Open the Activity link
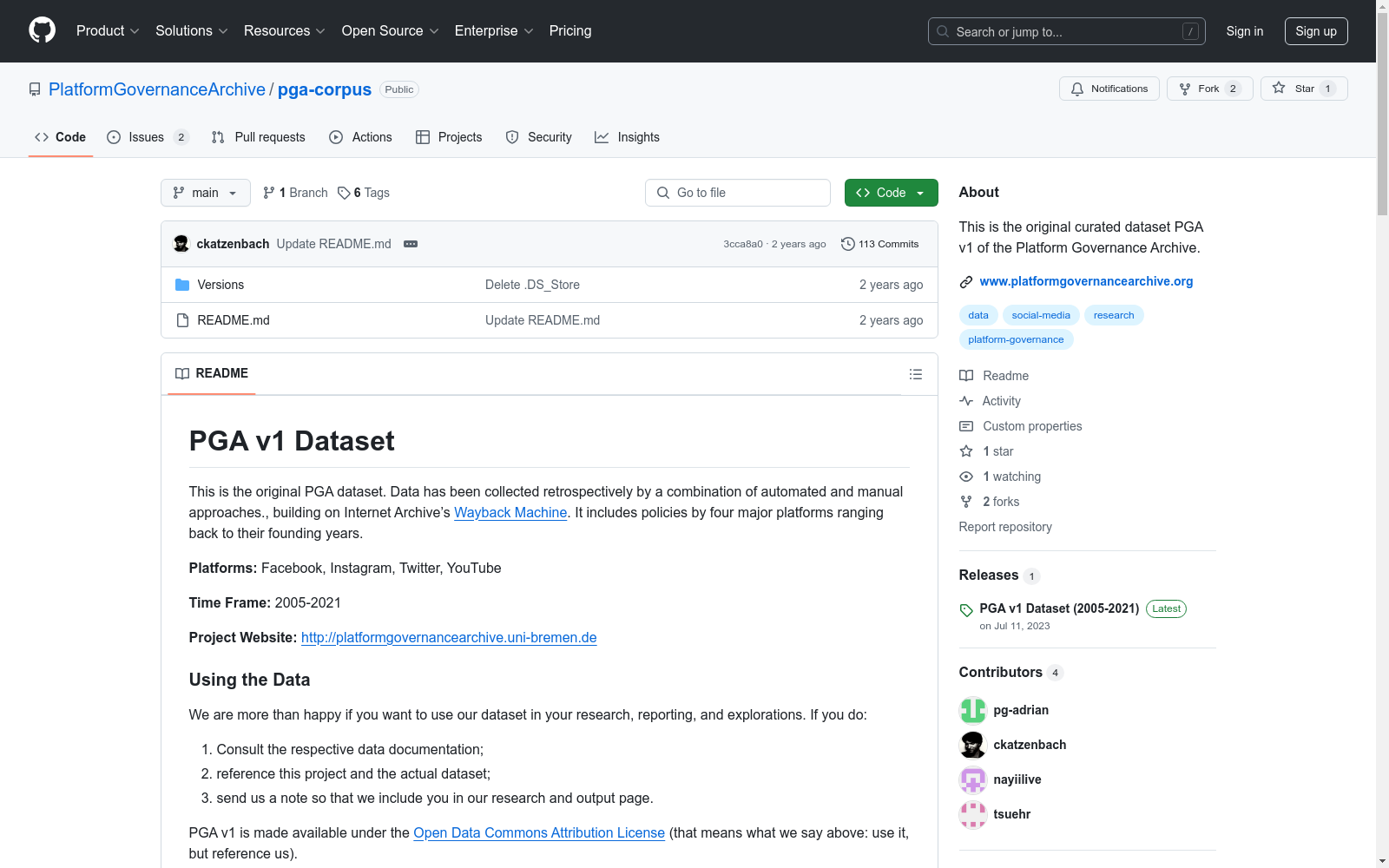 click(x=990, y=401)
